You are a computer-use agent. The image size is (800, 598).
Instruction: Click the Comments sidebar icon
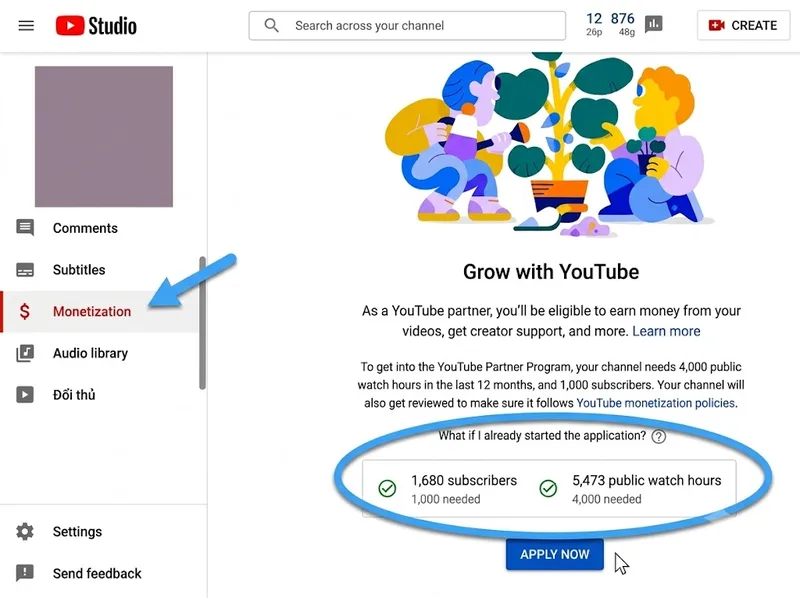(25, 228)
